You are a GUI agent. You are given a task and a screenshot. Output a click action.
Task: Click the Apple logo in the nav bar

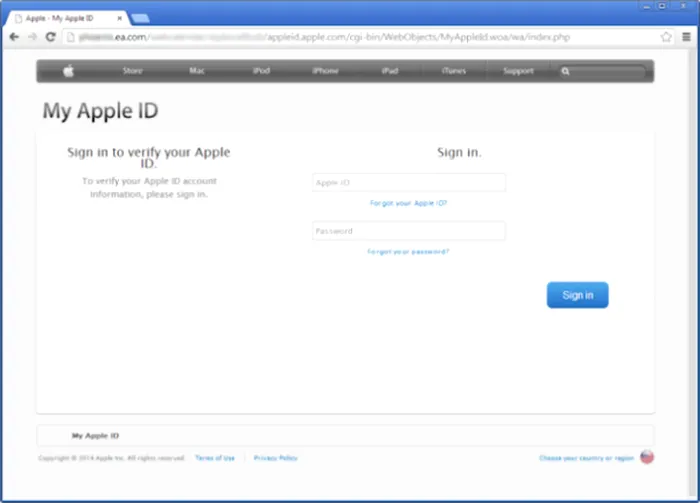[x=68, y=71]
